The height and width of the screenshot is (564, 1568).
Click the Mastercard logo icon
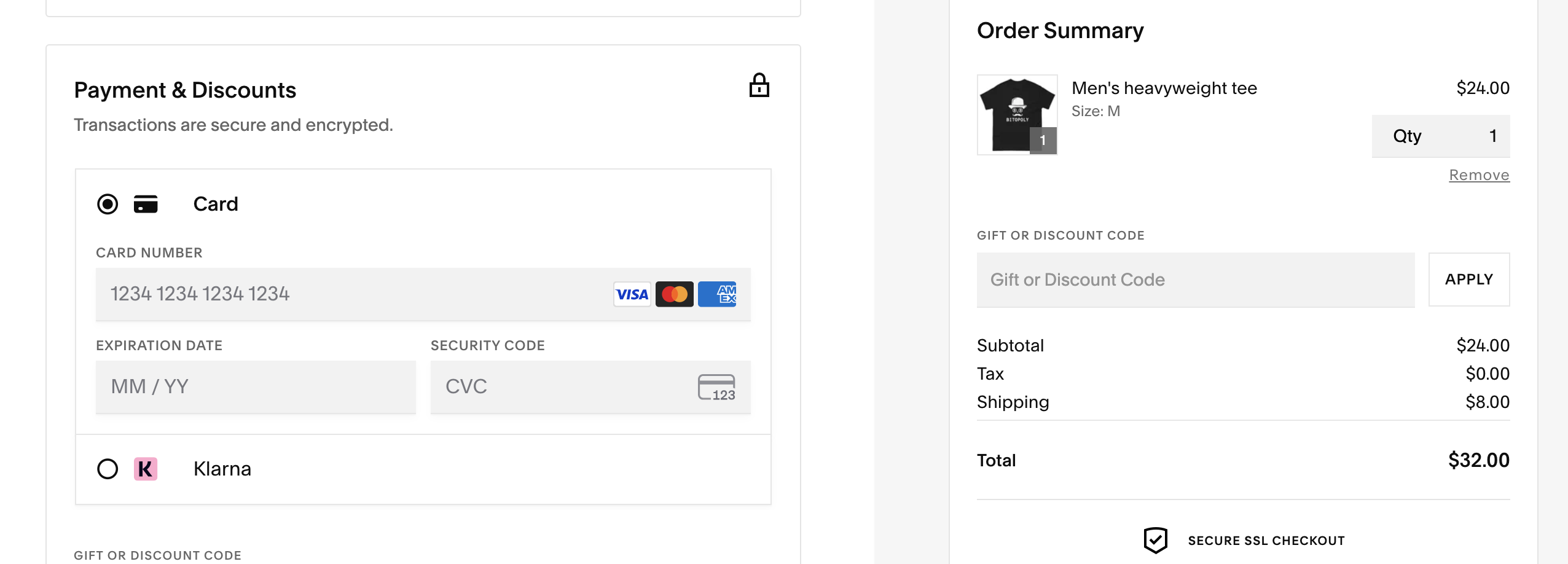(674, 294)
